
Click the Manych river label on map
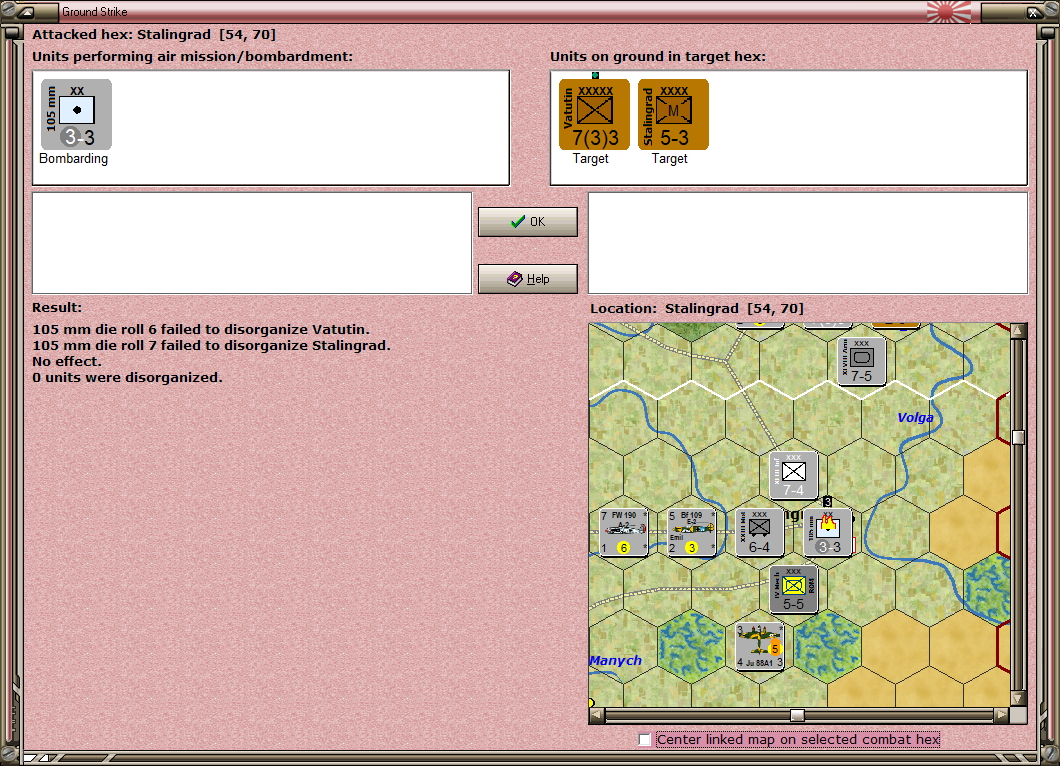(x=616, y=661)
